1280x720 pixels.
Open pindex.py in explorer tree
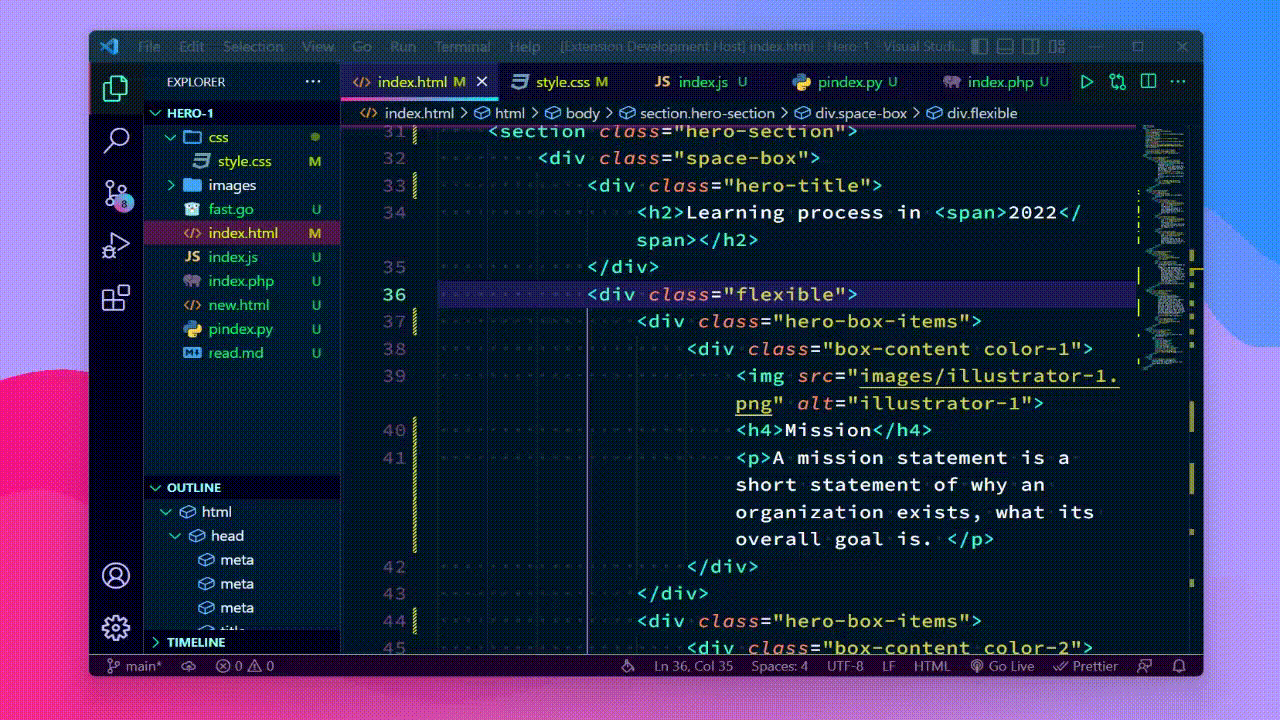(x=242, y=329)
